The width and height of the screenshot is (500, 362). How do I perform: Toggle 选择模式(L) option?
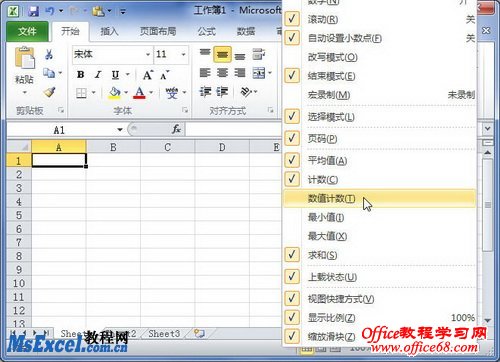tap(292, 117)
